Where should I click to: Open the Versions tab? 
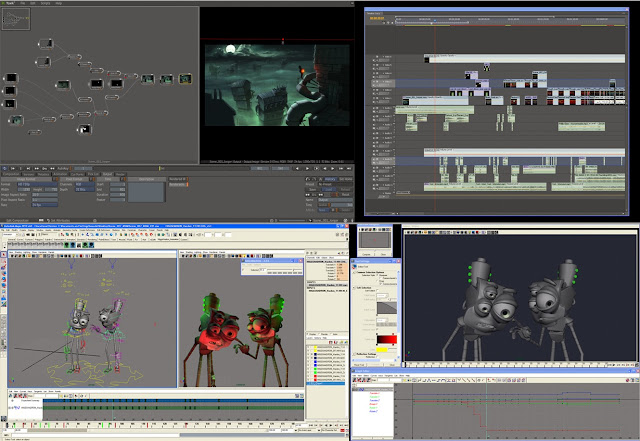[29, 174]
